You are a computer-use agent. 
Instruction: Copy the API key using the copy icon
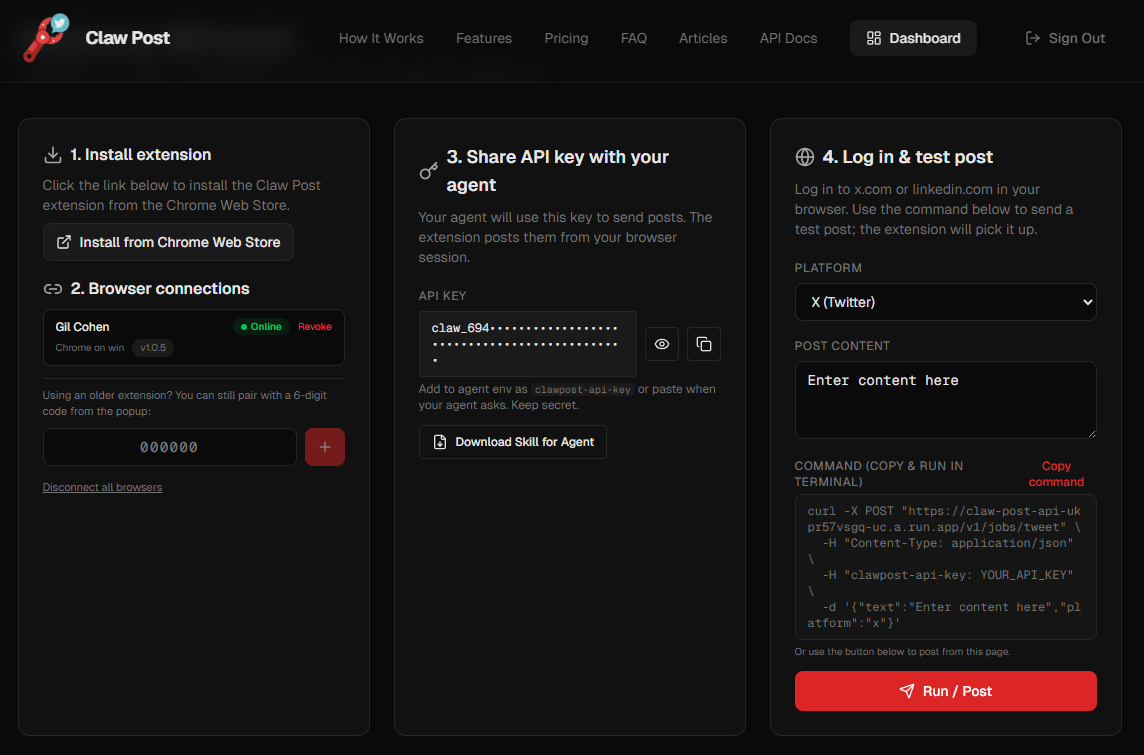[703, 344]
